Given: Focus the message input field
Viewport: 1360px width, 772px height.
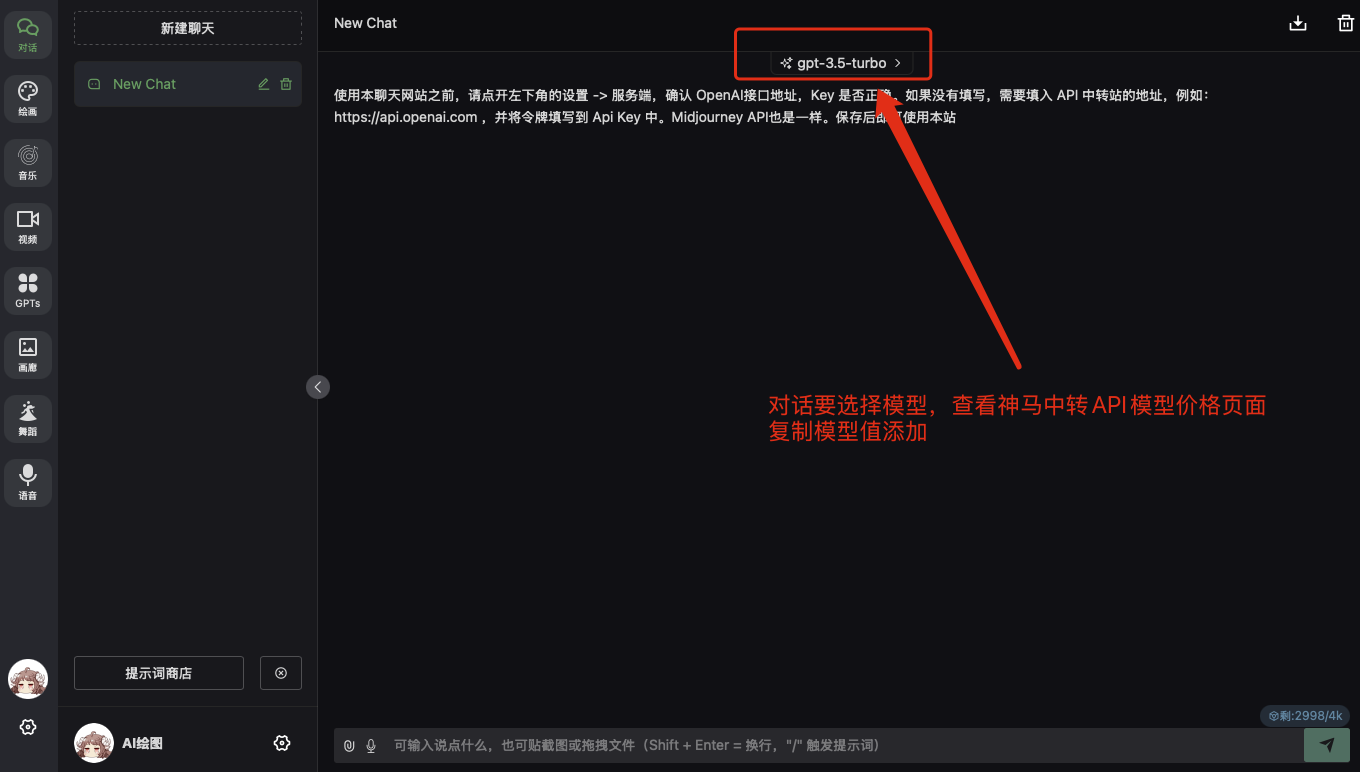Looking at the screenshot, I should pyautogui.click(x=845, y=745).
